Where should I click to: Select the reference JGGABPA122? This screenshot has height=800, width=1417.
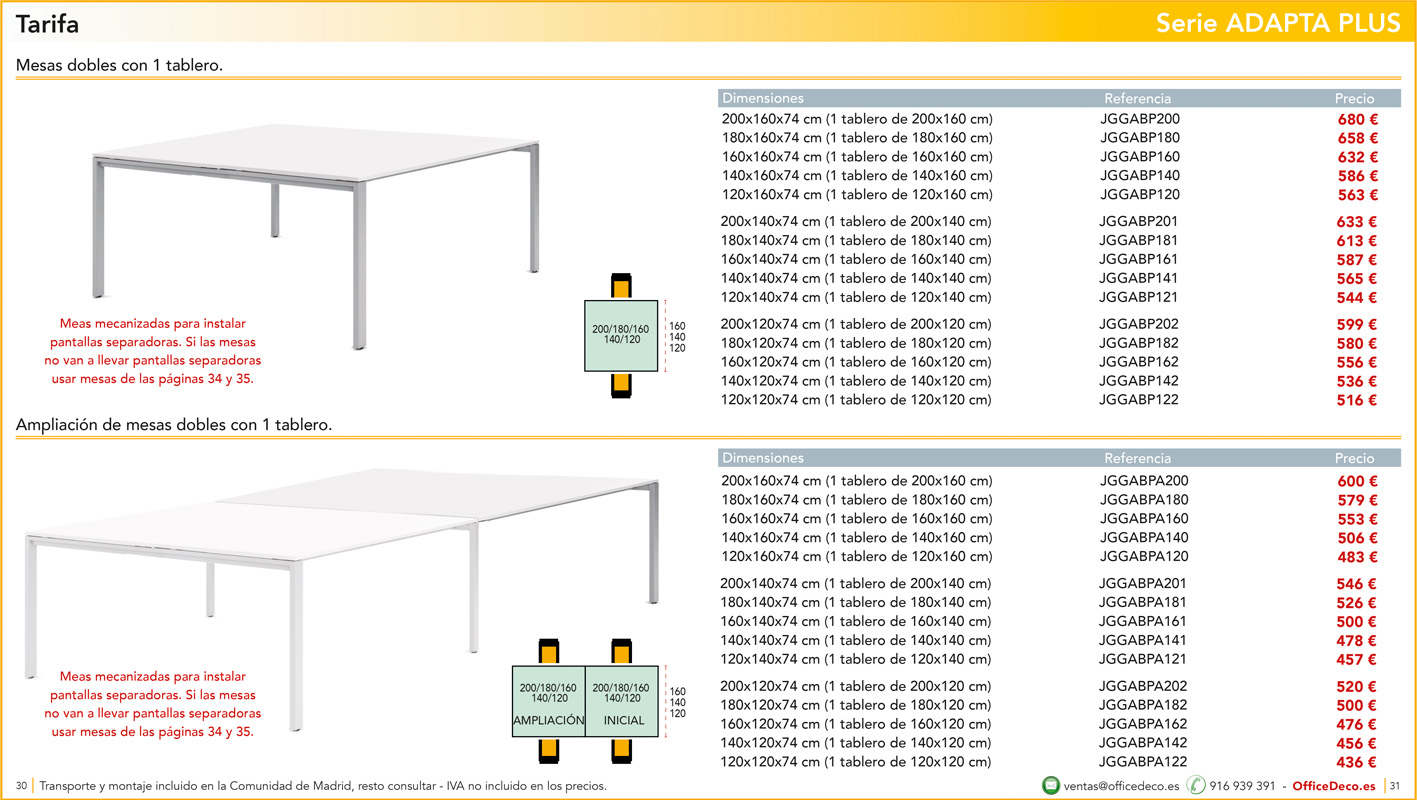tap(1144, 762)
